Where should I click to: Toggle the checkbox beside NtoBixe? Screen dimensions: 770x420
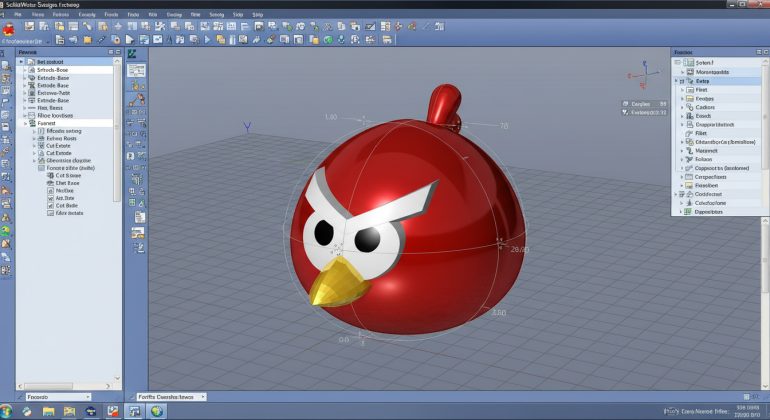click(x=50, y=190)
